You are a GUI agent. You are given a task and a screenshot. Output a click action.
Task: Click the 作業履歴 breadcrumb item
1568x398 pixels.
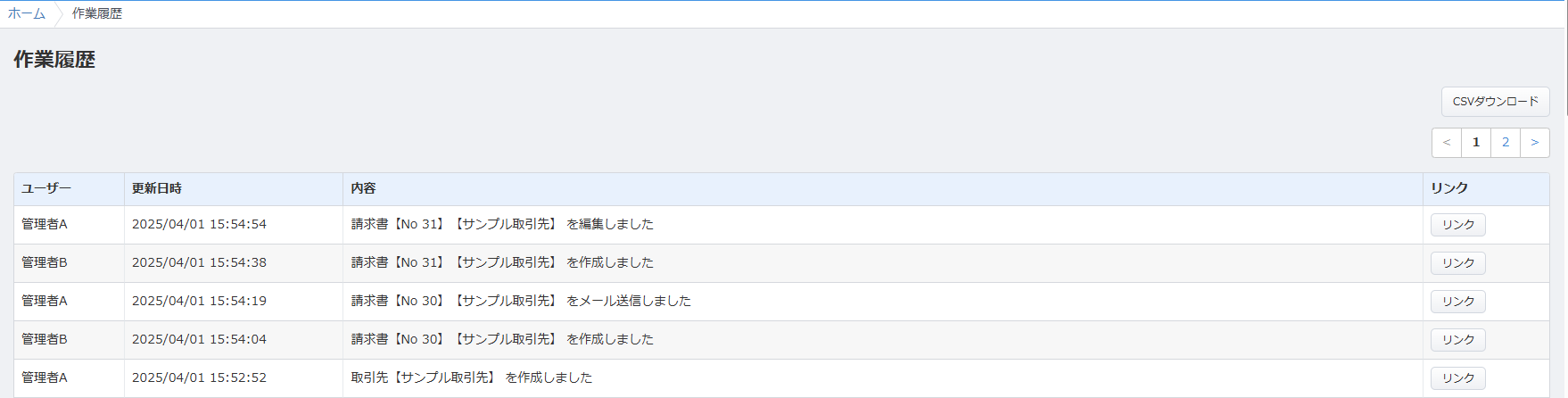(97, 13)
